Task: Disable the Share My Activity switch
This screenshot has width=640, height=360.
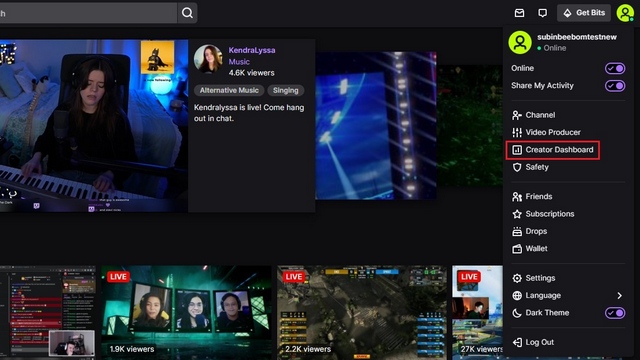Action: (615, 86)
